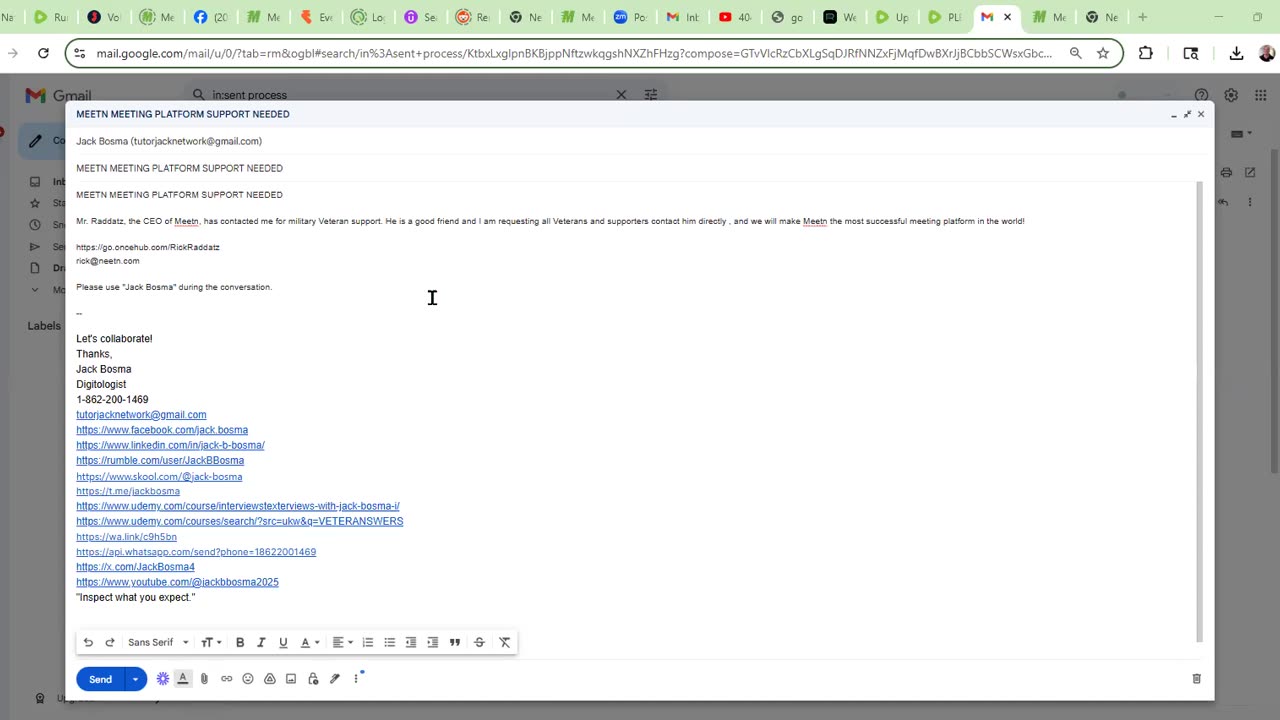Insert a bulleted list
Image resolution: width=1280 pixels, height=720 pixels.
(x=390, y=642)
